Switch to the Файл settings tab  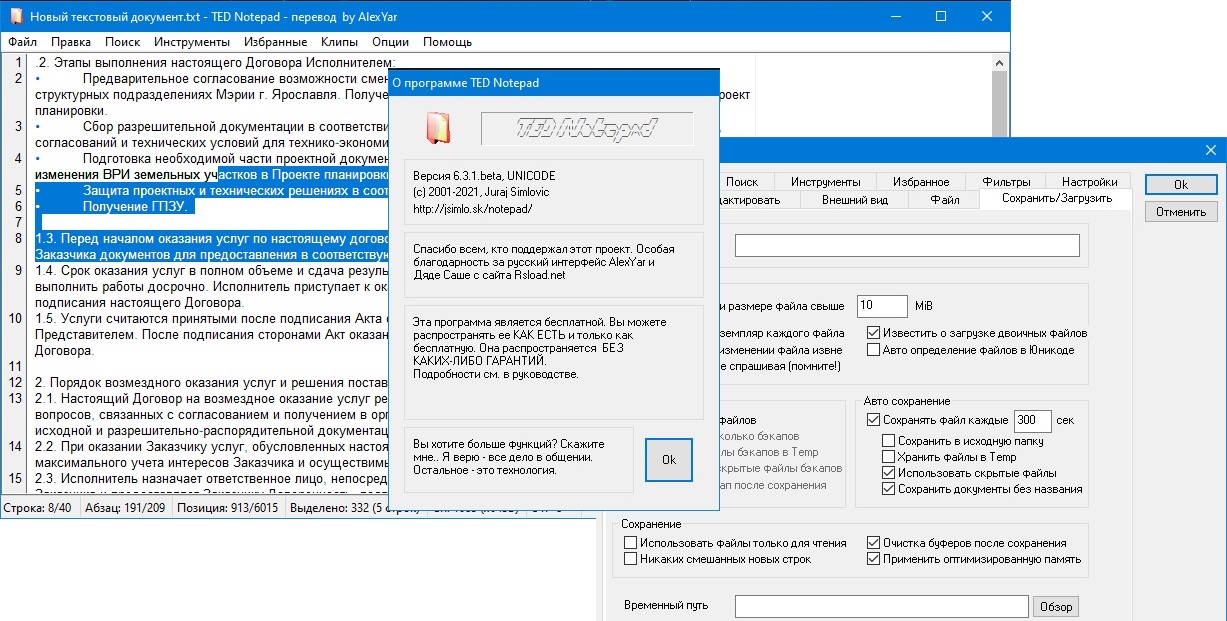point(944,200)
